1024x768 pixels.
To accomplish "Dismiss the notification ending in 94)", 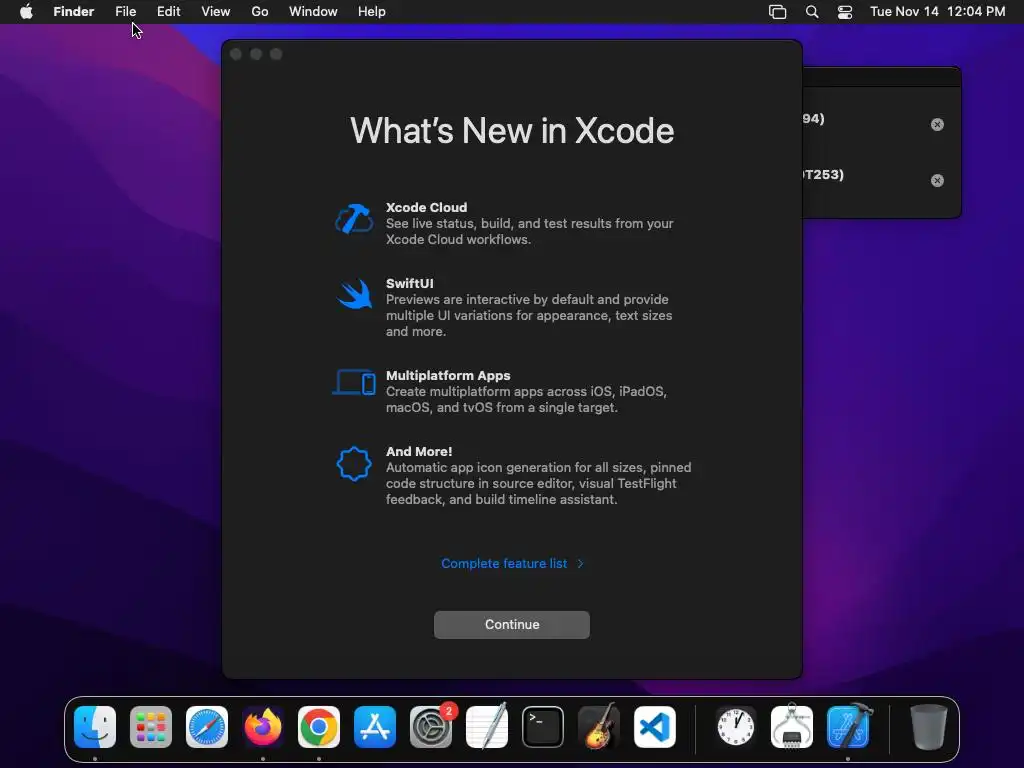I will pyautogui.click(x=937, y=125).
